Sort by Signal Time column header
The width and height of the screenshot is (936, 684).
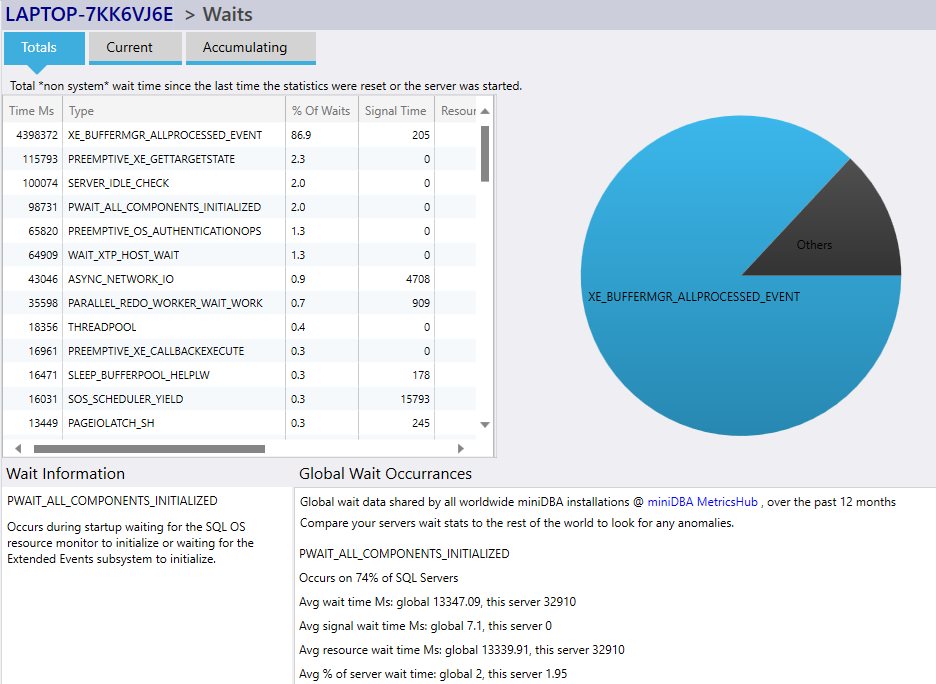(x=396, y=111)
